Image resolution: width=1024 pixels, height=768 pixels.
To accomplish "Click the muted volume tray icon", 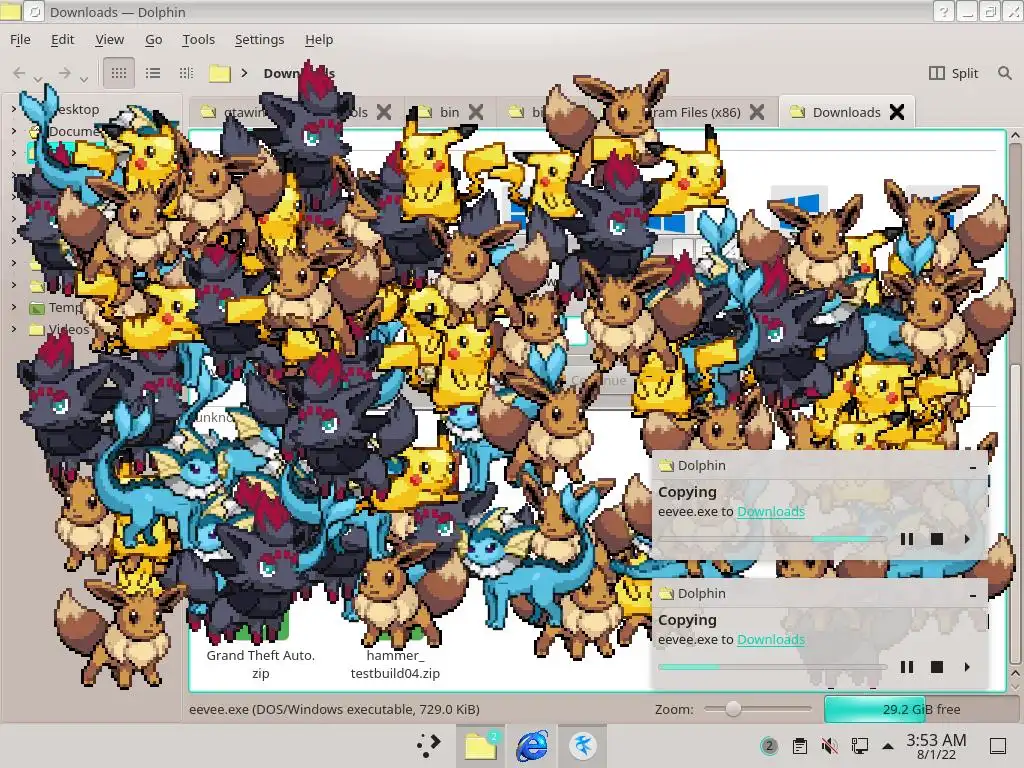I will coord(829,746).
